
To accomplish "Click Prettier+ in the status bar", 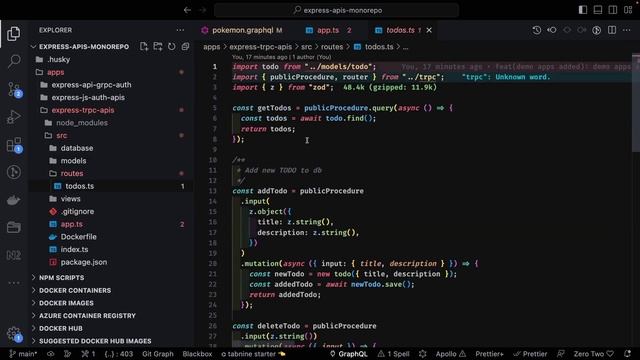I will (x=489, y=354).
